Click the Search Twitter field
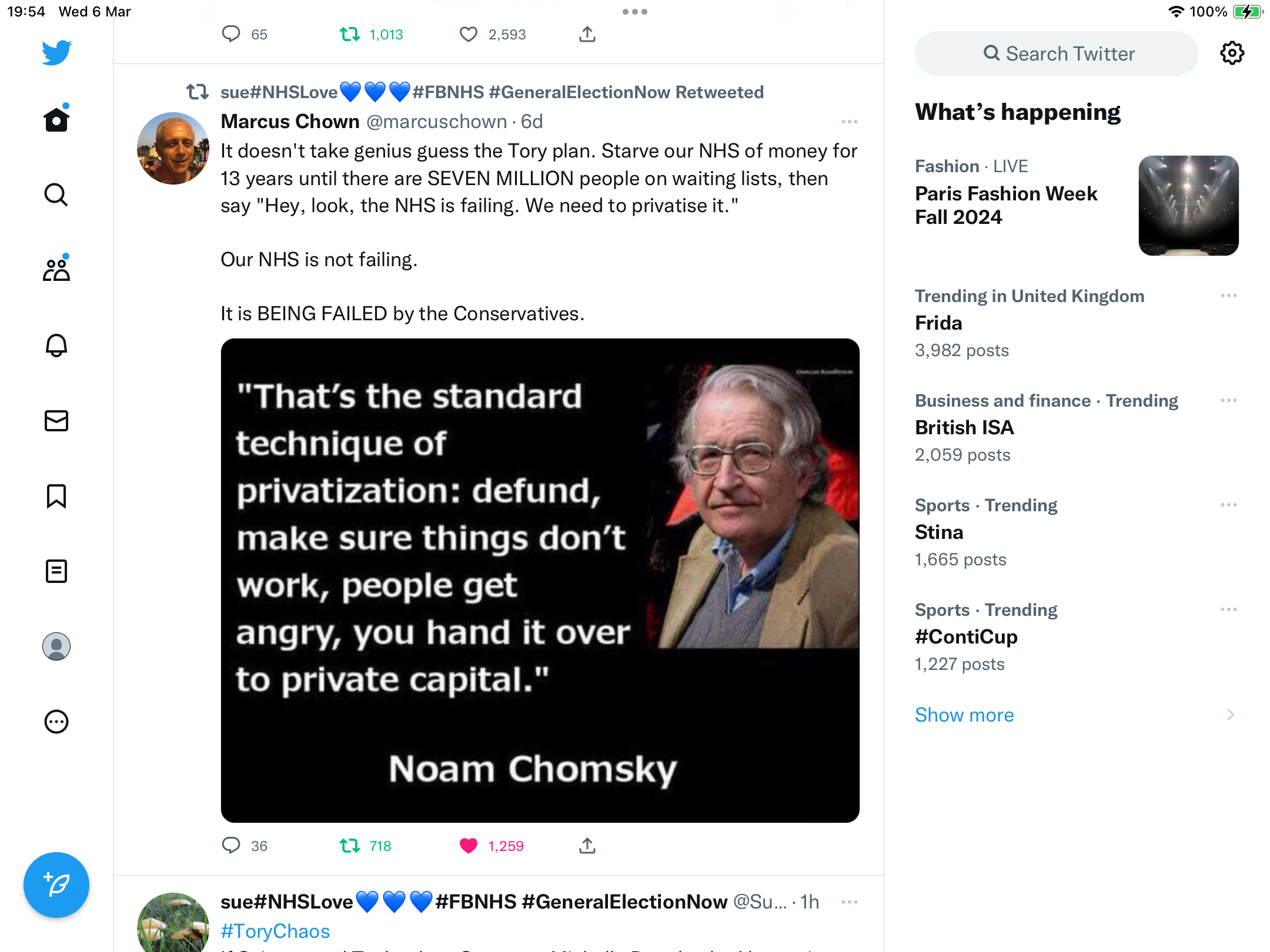This screenshot has height=952, width=1270. [x=1057, y=53]
